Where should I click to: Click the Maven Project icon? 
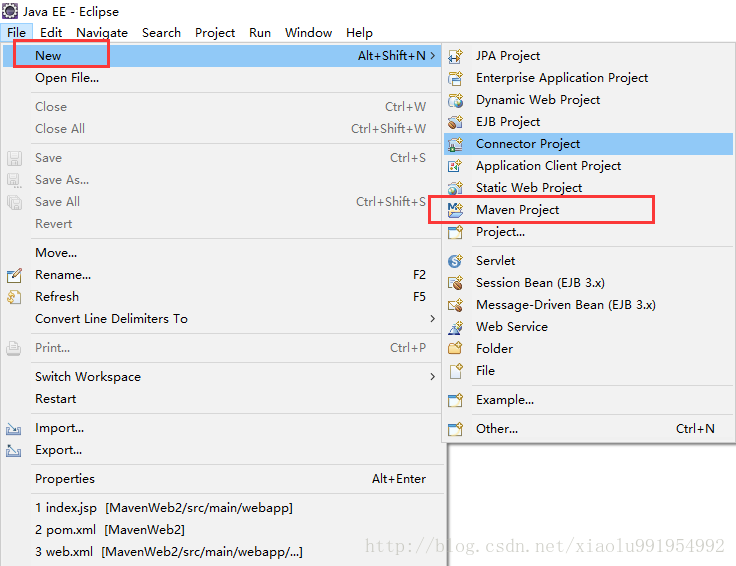(455, 210)
